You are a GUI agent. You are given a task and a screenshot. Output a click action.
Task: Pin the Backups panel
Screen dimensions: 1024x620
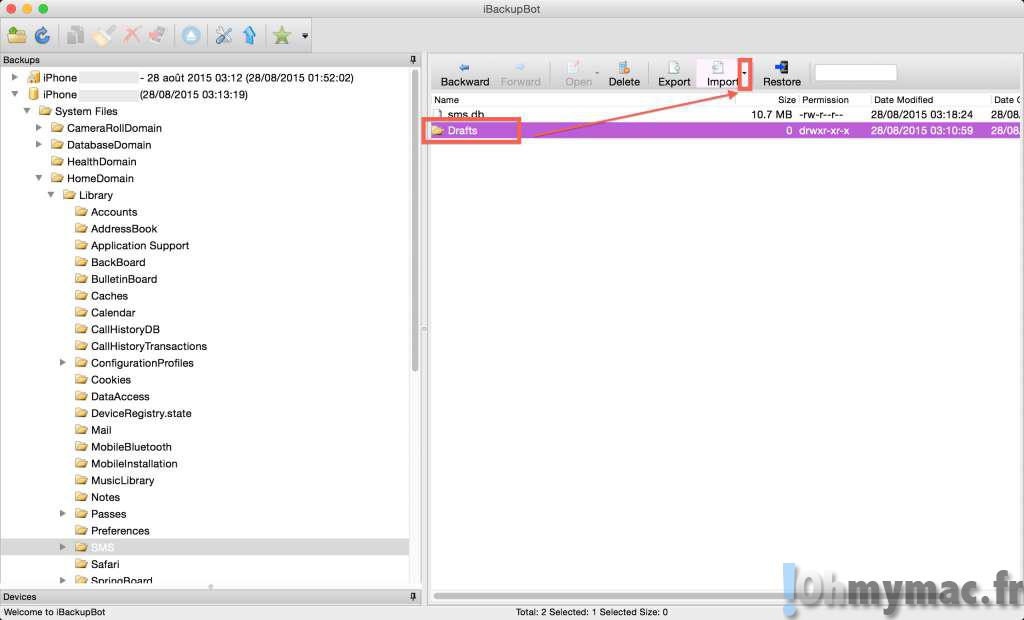413,59
